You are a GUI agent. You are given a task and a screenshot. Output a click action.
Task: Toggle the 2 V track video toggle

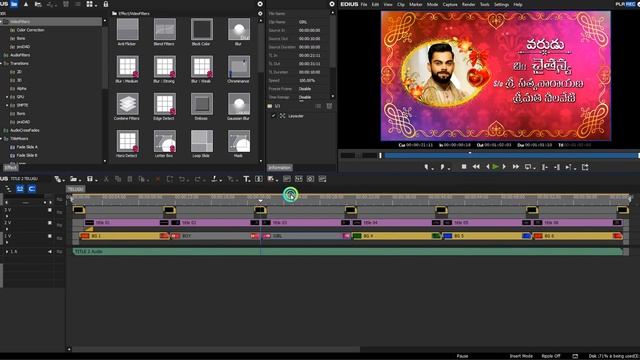[50, 223]
